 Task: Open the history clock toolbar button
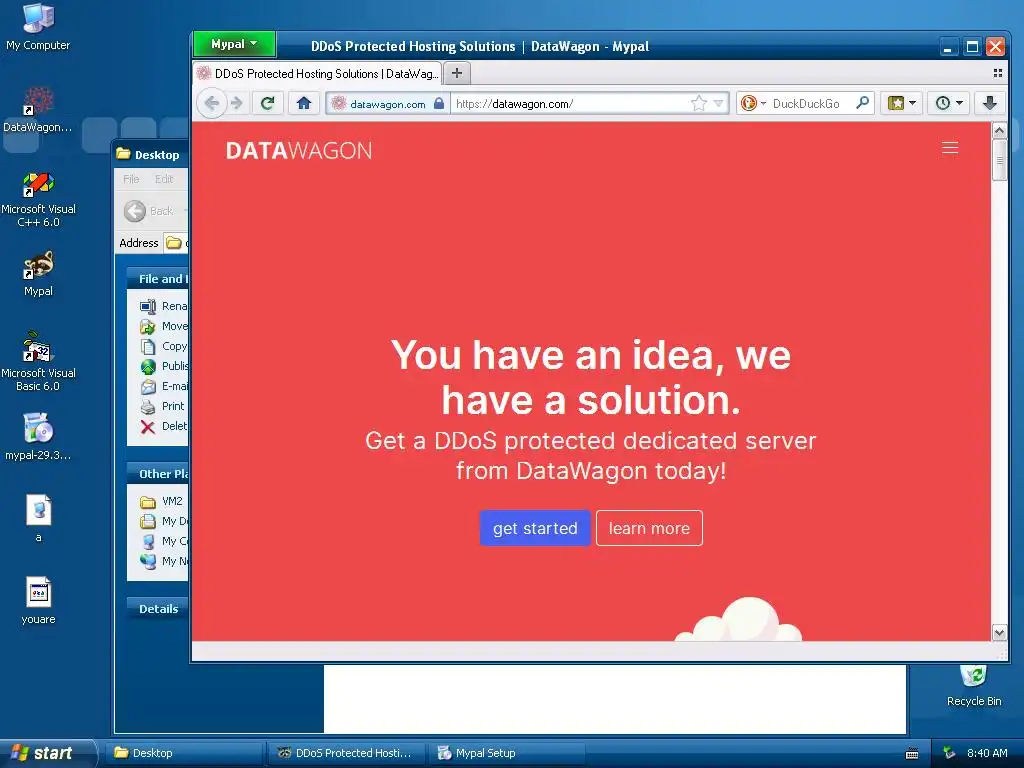(x=949, y=103)
